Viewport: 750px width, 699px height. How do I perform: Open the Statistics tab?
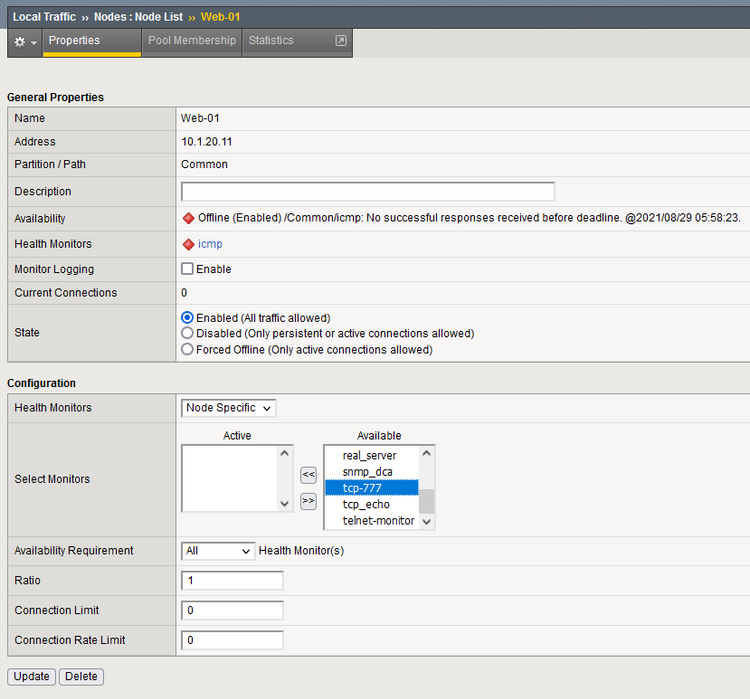point(271,41)
